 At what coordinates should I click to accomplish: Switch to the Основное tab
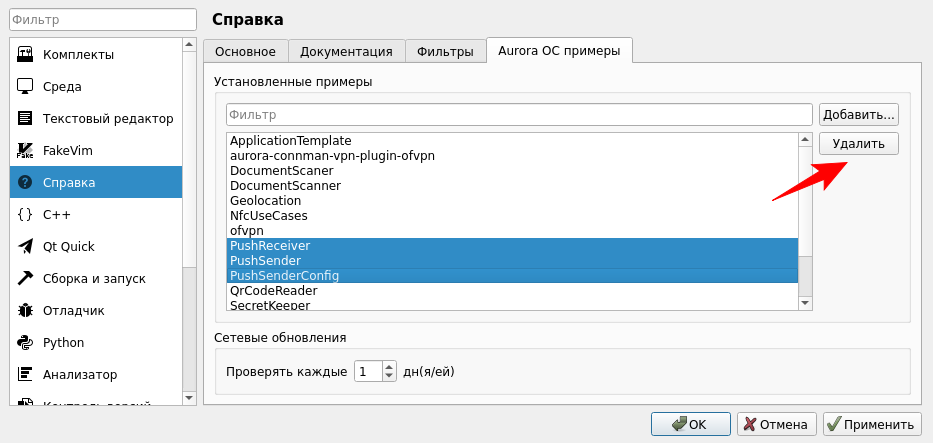245,51
